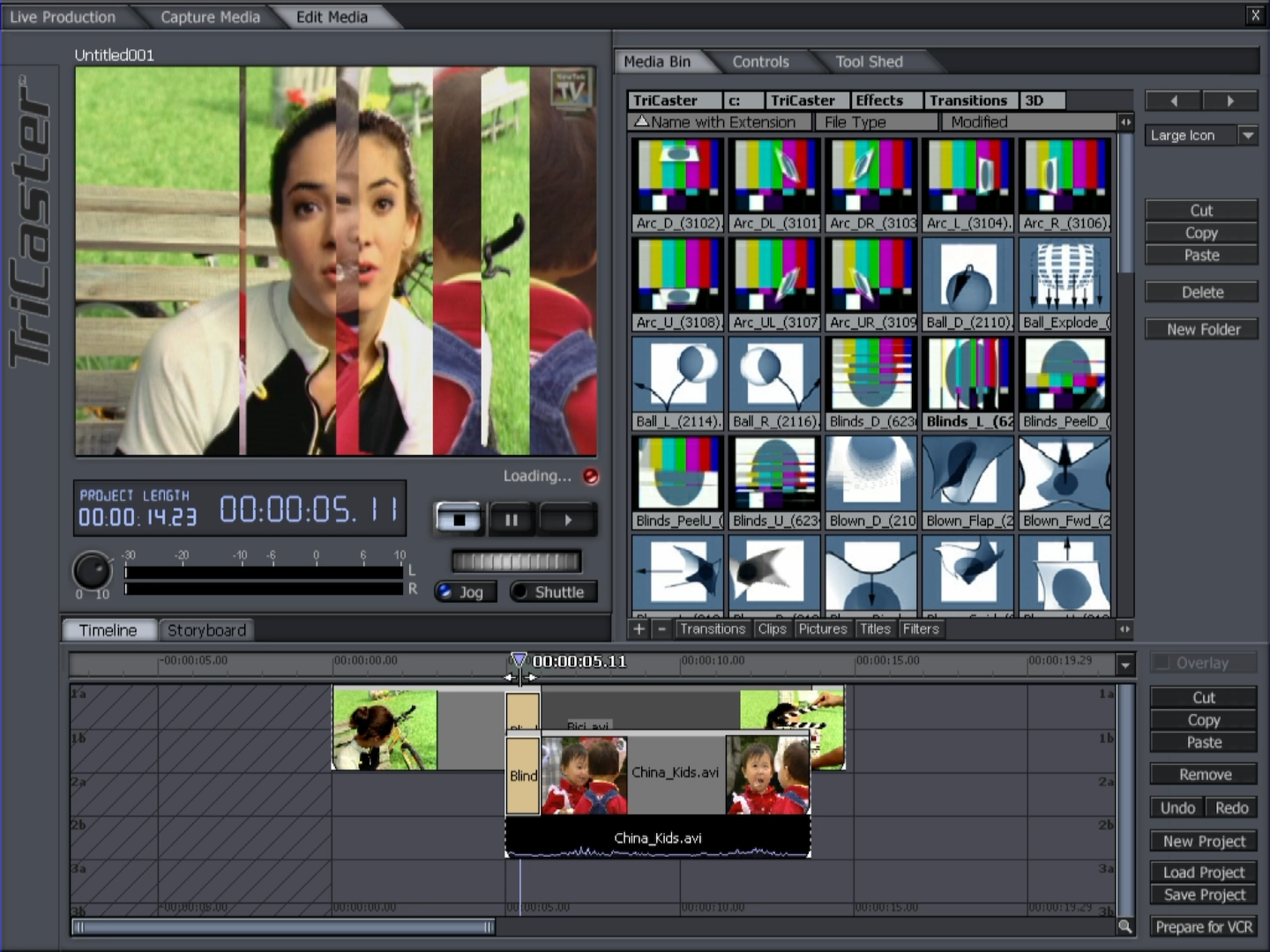Image resolution: width=1270 pixels, height=952 pixels.
Task: Toggle the Filters filter button
Action: [x=921, y=628]
